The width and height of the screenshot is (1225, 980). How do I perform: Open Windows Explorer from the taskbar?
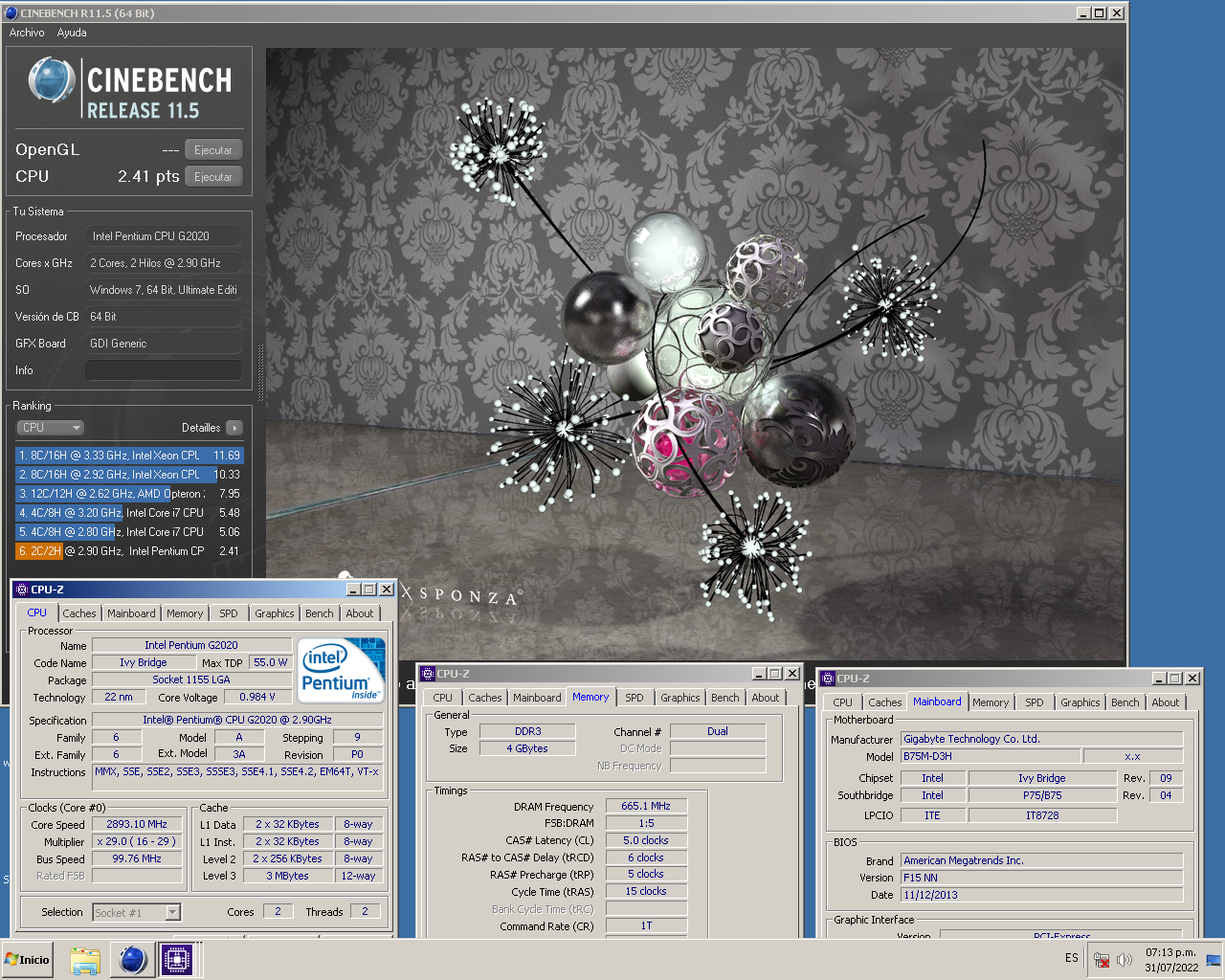tap(85, 960)
